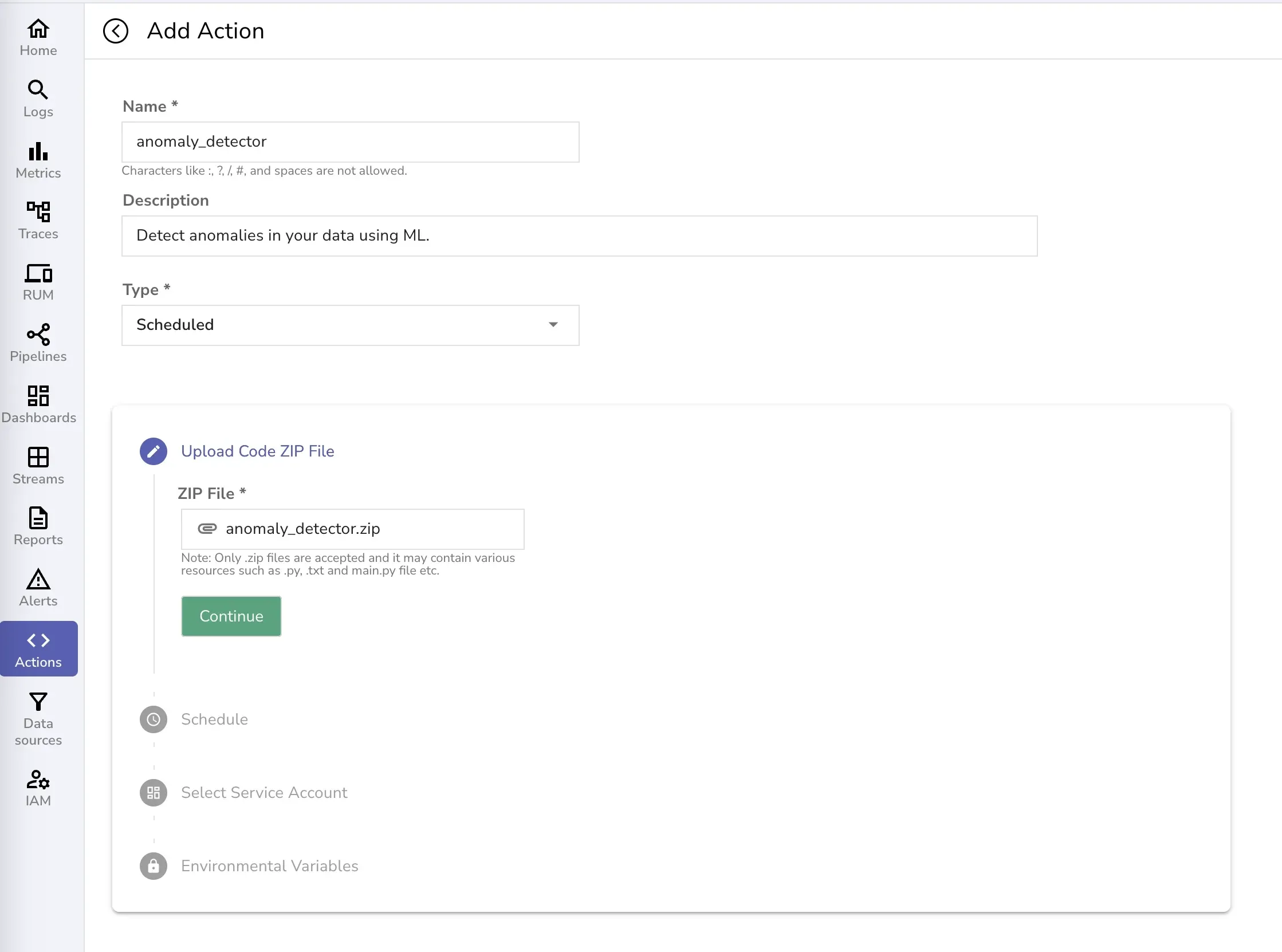Open the IAM section
This screenshot has height=952, width=1282.
tap(38, 787)
